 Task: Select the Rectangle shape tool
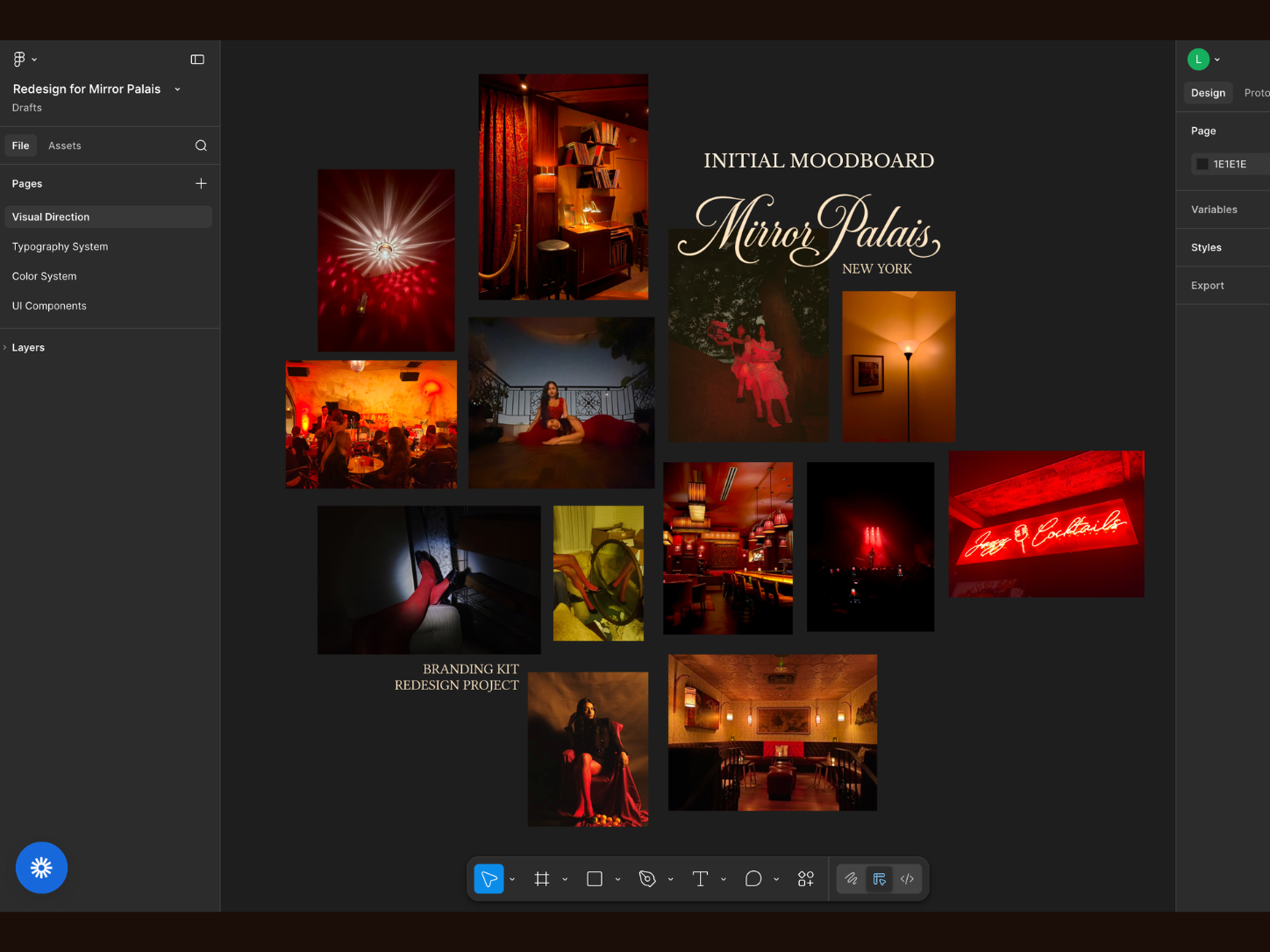coord(595,878)
